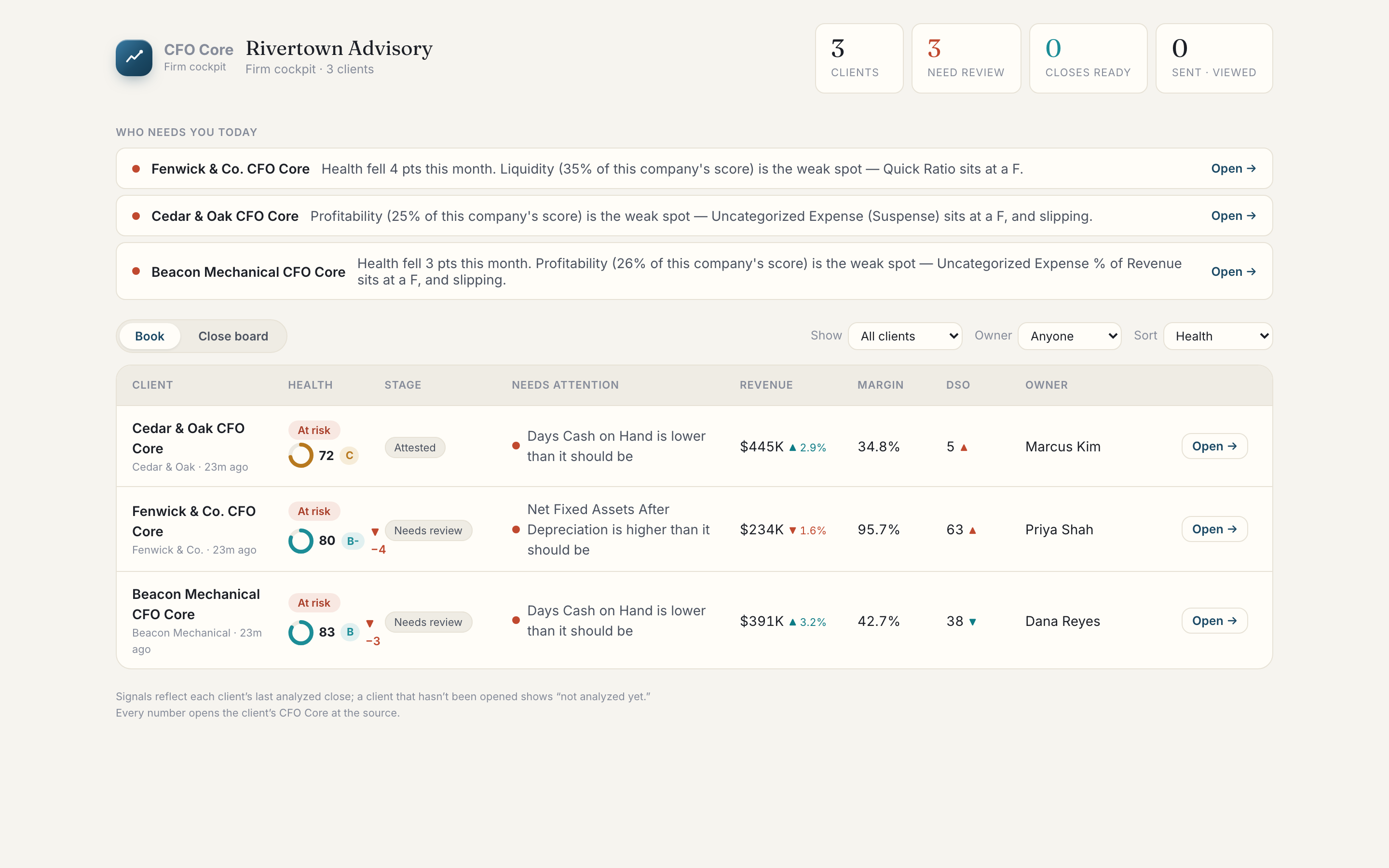This screenshot has width=1389, height=868.
Task: Click the DSO down arrow beside 38
Action: point(972,622)
